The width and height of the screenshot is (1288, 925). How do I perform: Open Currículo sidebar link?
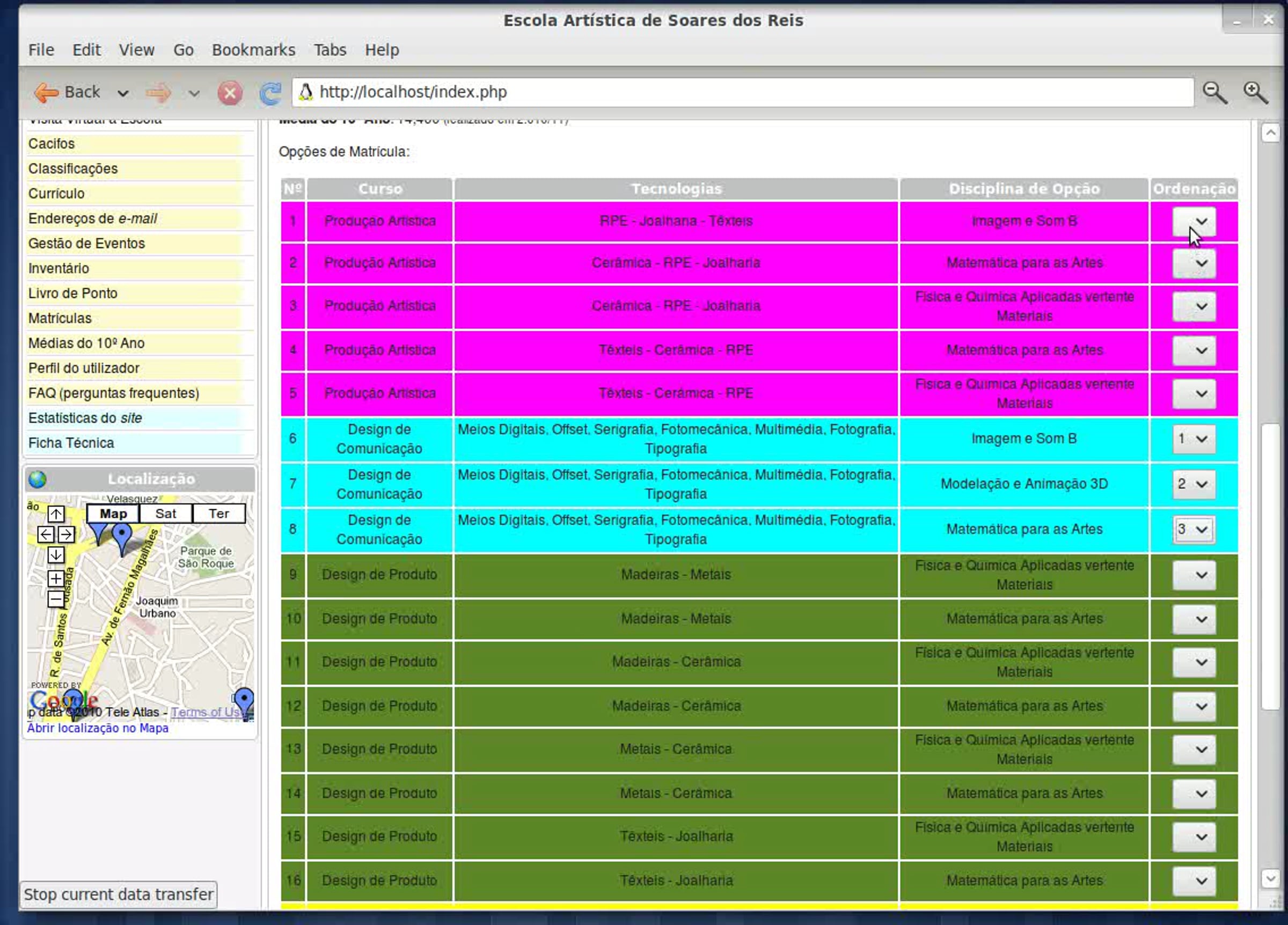point(56,194)
